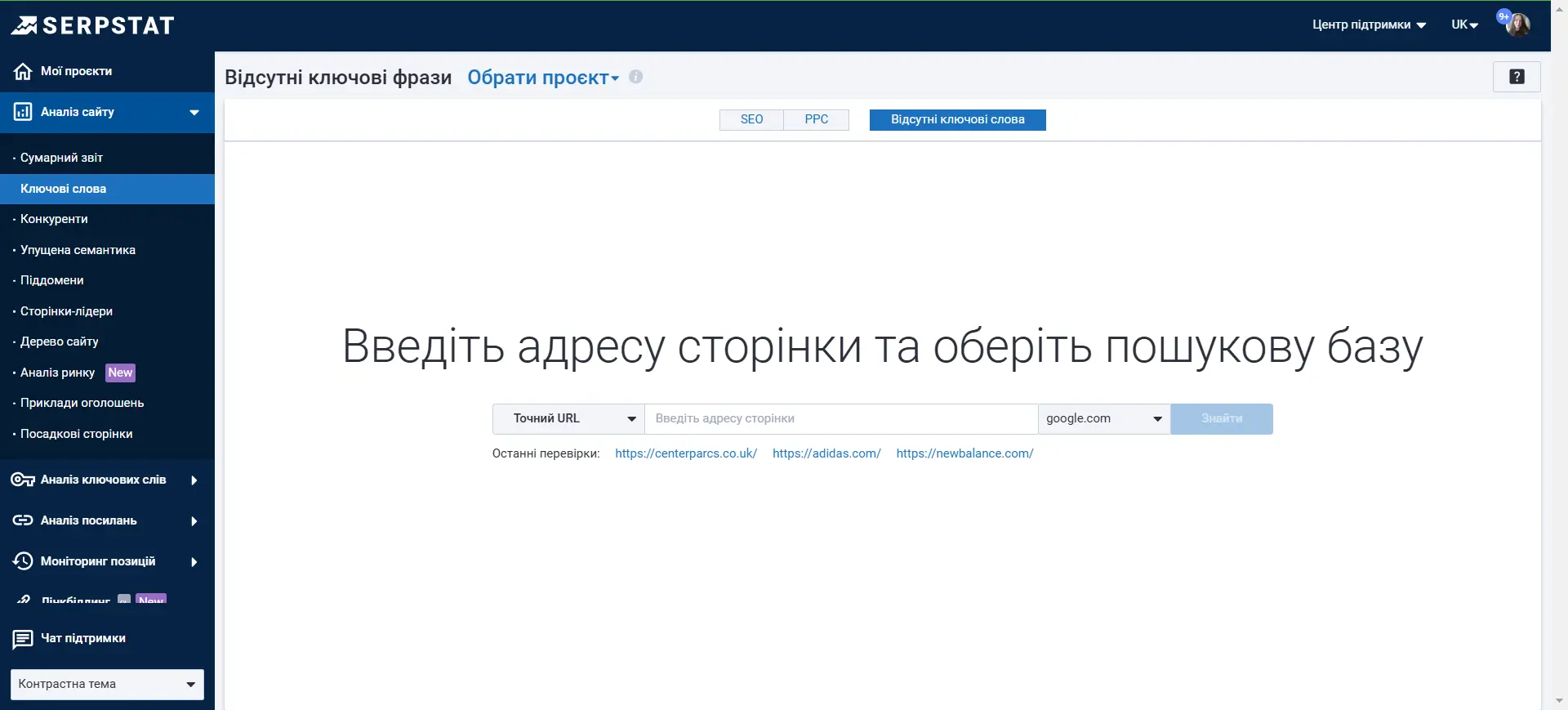
Task: Open the newbalance.com recent check link
Action: (964, 453)
